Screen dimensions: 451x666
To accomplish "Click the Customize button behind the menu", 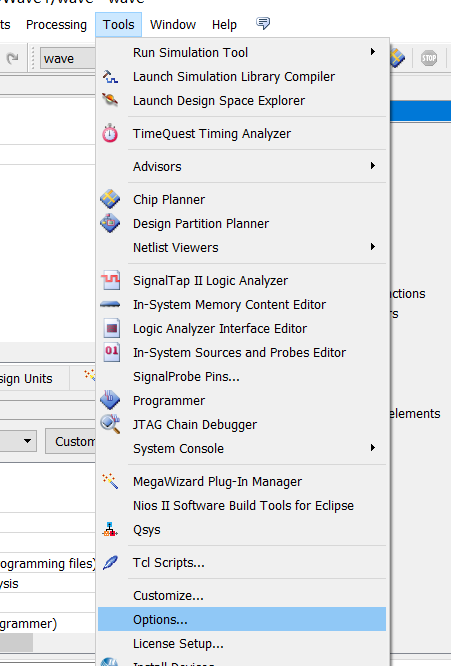I will pos(70,441).
